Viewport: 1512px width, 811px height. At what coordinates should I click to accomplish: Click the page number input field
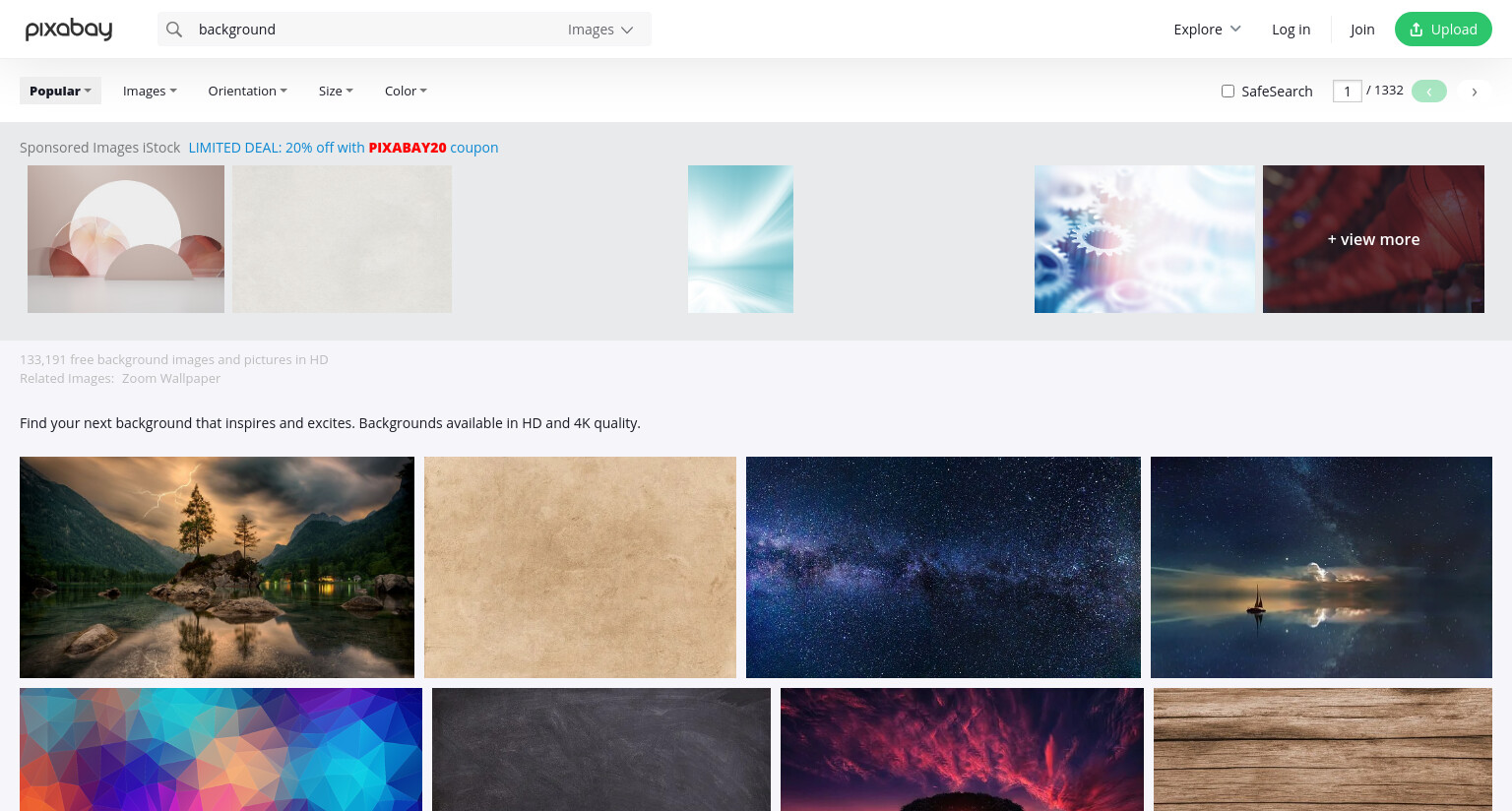(x=1347, y=92)
